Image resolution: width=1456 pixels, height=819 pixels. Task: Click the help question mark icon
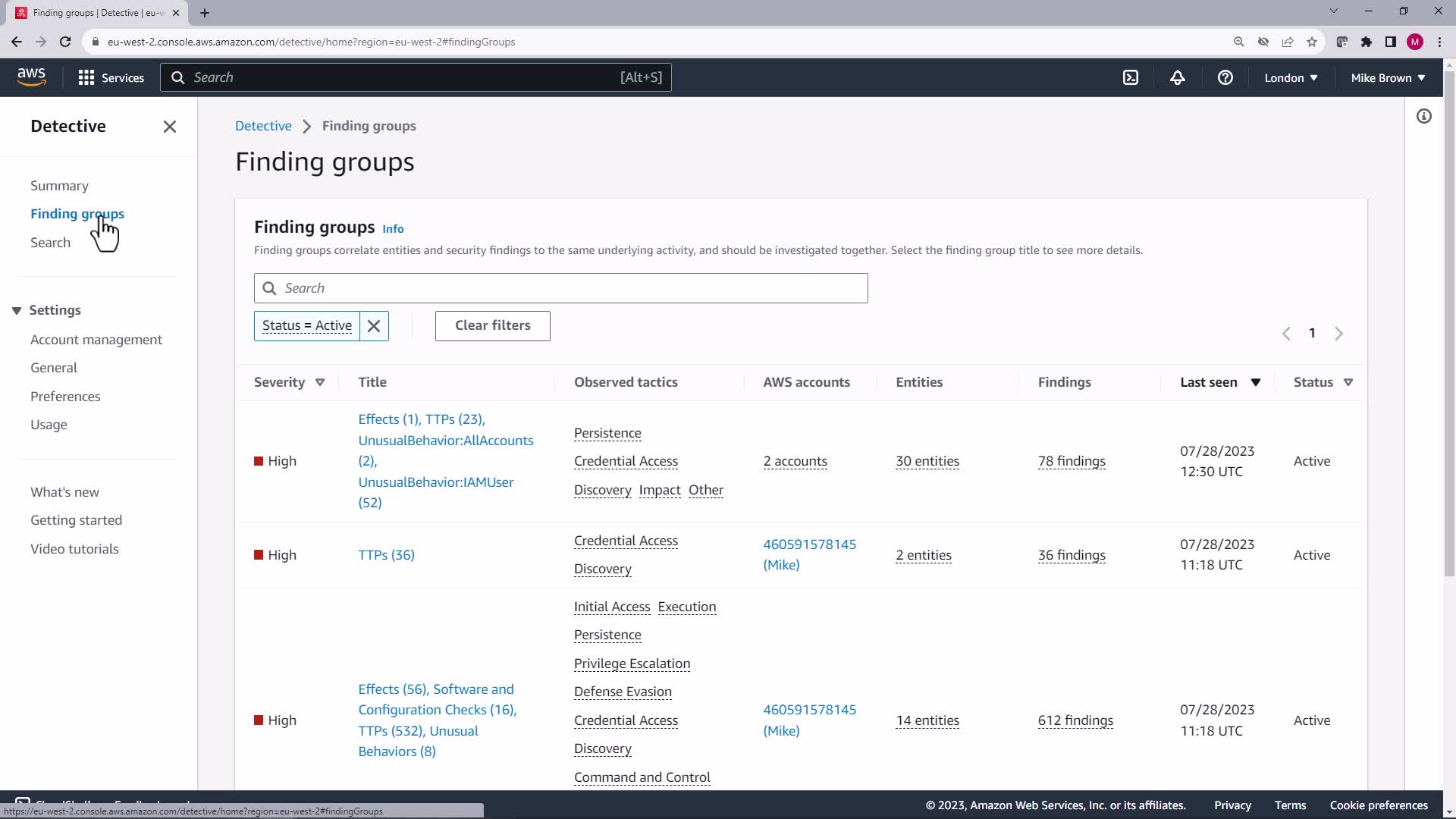pos(1225,77)
